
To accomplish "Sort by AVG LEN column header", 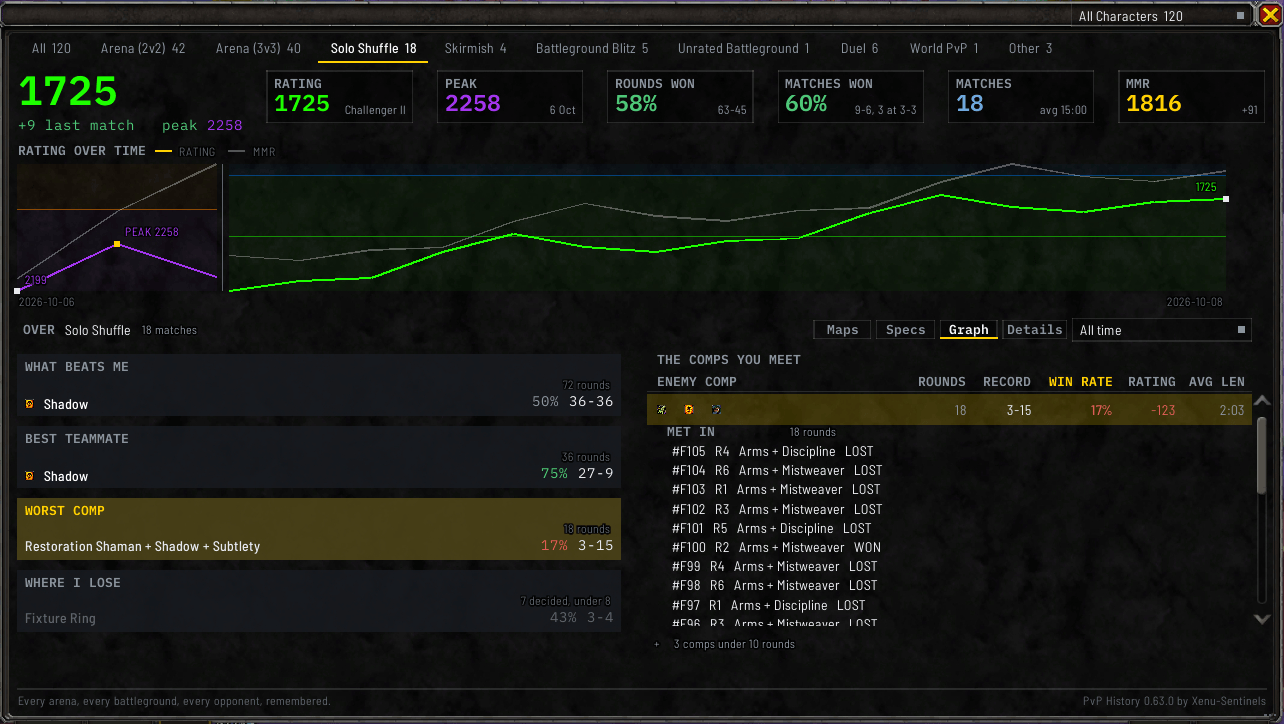I will 1217,382.
